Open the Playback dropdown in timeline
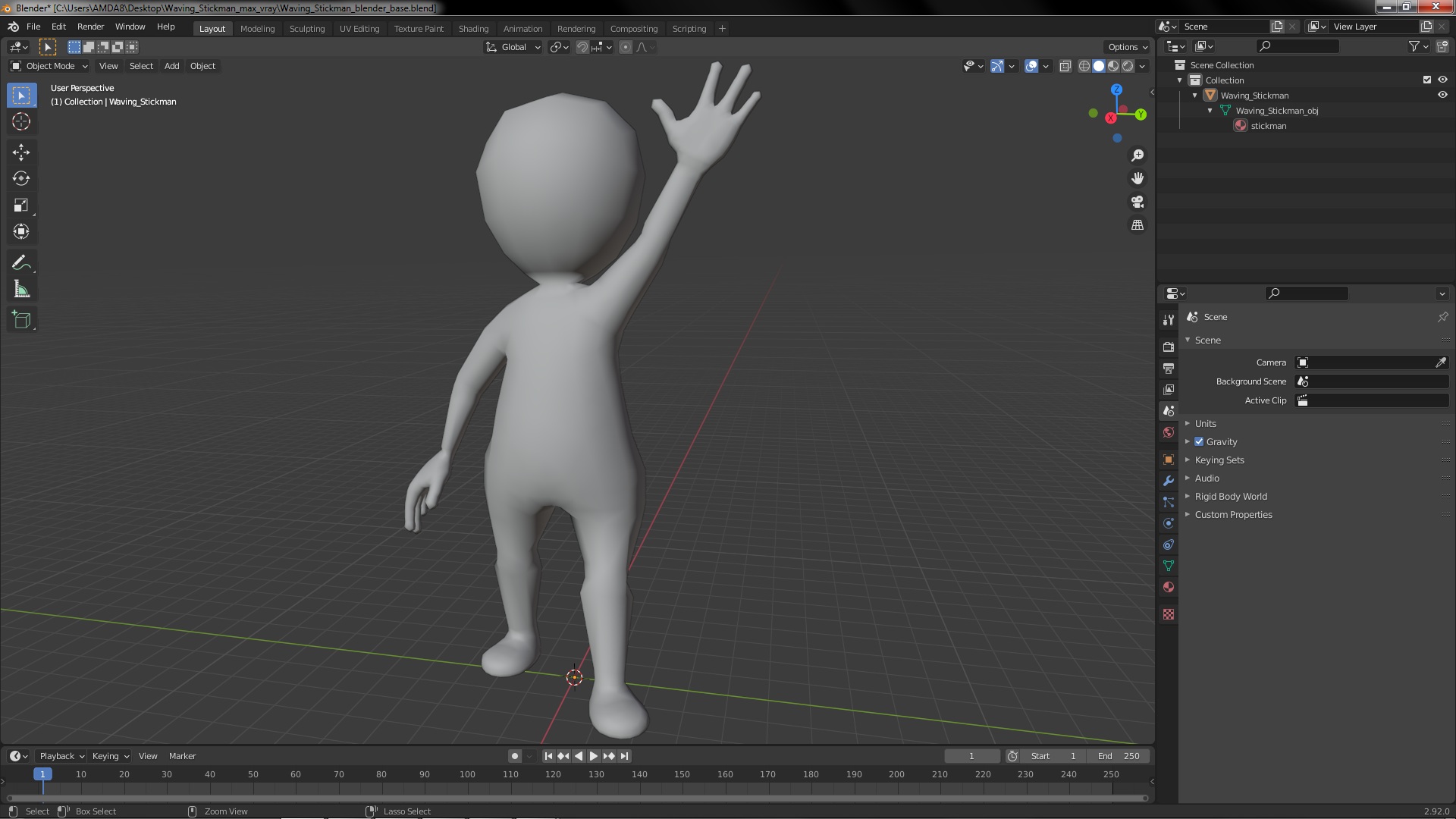1456x819 pixels. tap(61, 756)
